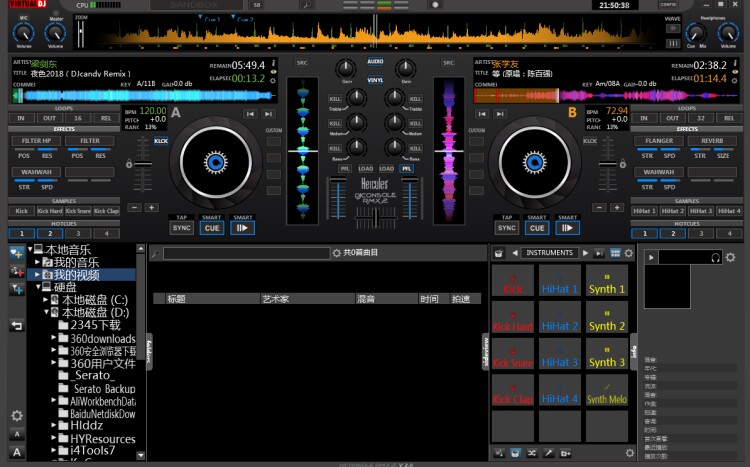750x467 pixels.
Task: Click the left LOAD button on mixer
Action: tap(365, 168)
